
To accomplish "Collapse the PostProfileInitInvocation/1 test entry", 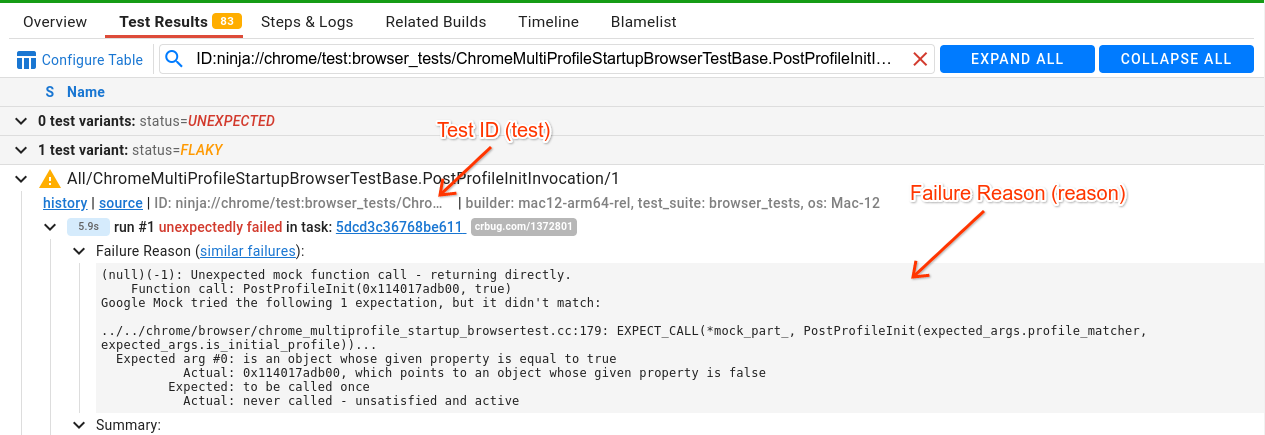I will tap(22, 179).
